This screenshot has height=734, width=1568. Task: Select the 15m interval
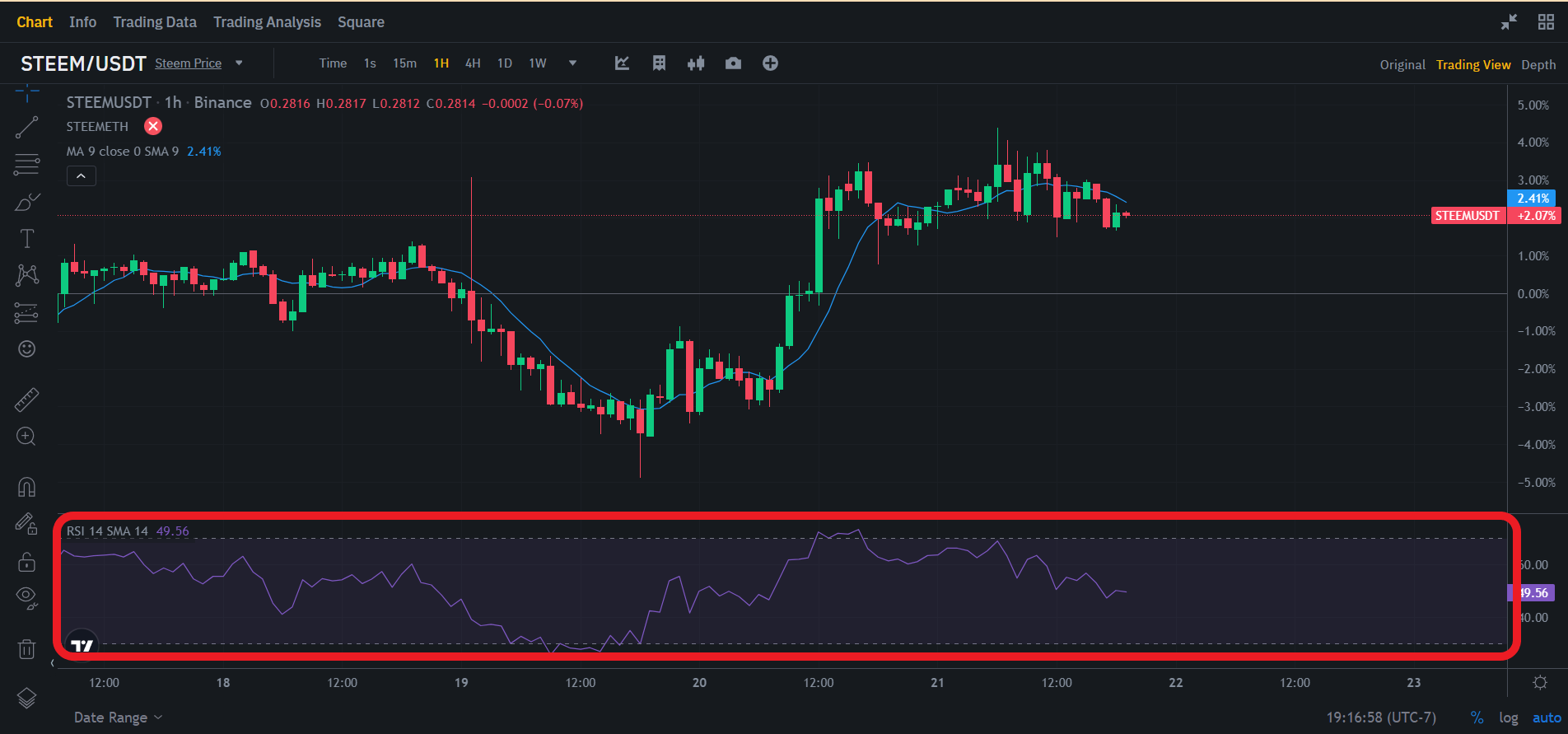pos(404,63)
